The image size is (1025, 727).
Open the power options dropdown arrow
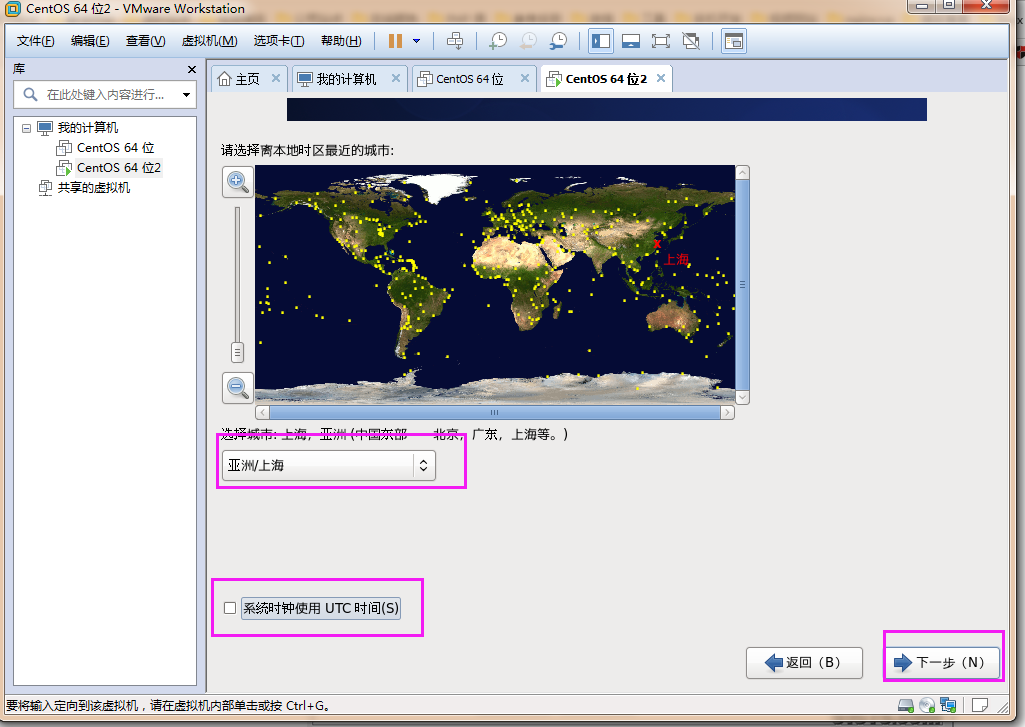pos(416,41)
